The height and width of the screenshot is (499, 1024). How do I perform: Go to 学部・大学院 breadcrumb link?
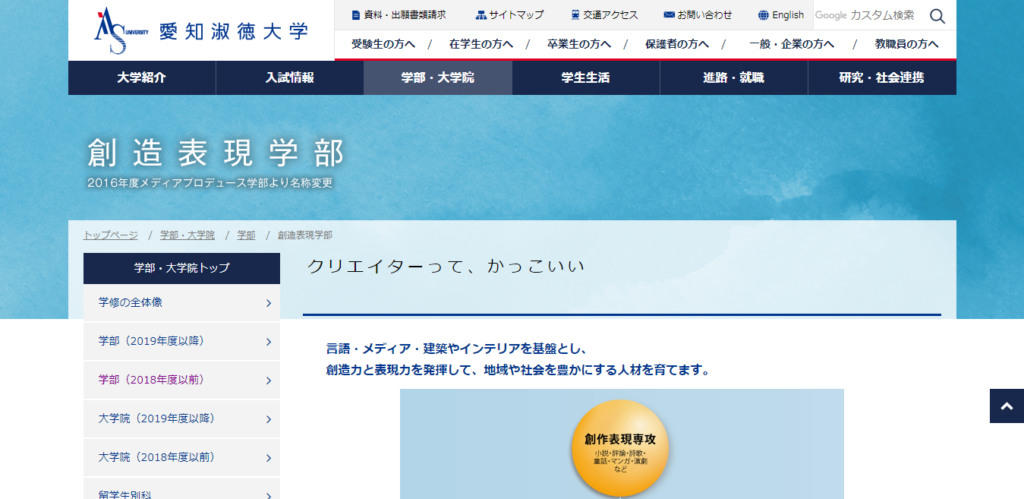pyautogui.click(x=187, y=235)
